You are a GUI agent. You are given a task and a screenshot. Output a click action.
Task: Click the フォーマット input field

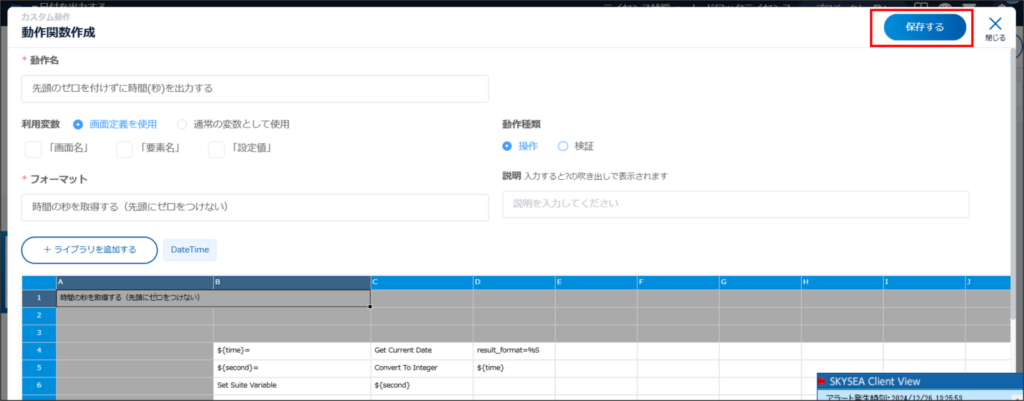point(254,207)
